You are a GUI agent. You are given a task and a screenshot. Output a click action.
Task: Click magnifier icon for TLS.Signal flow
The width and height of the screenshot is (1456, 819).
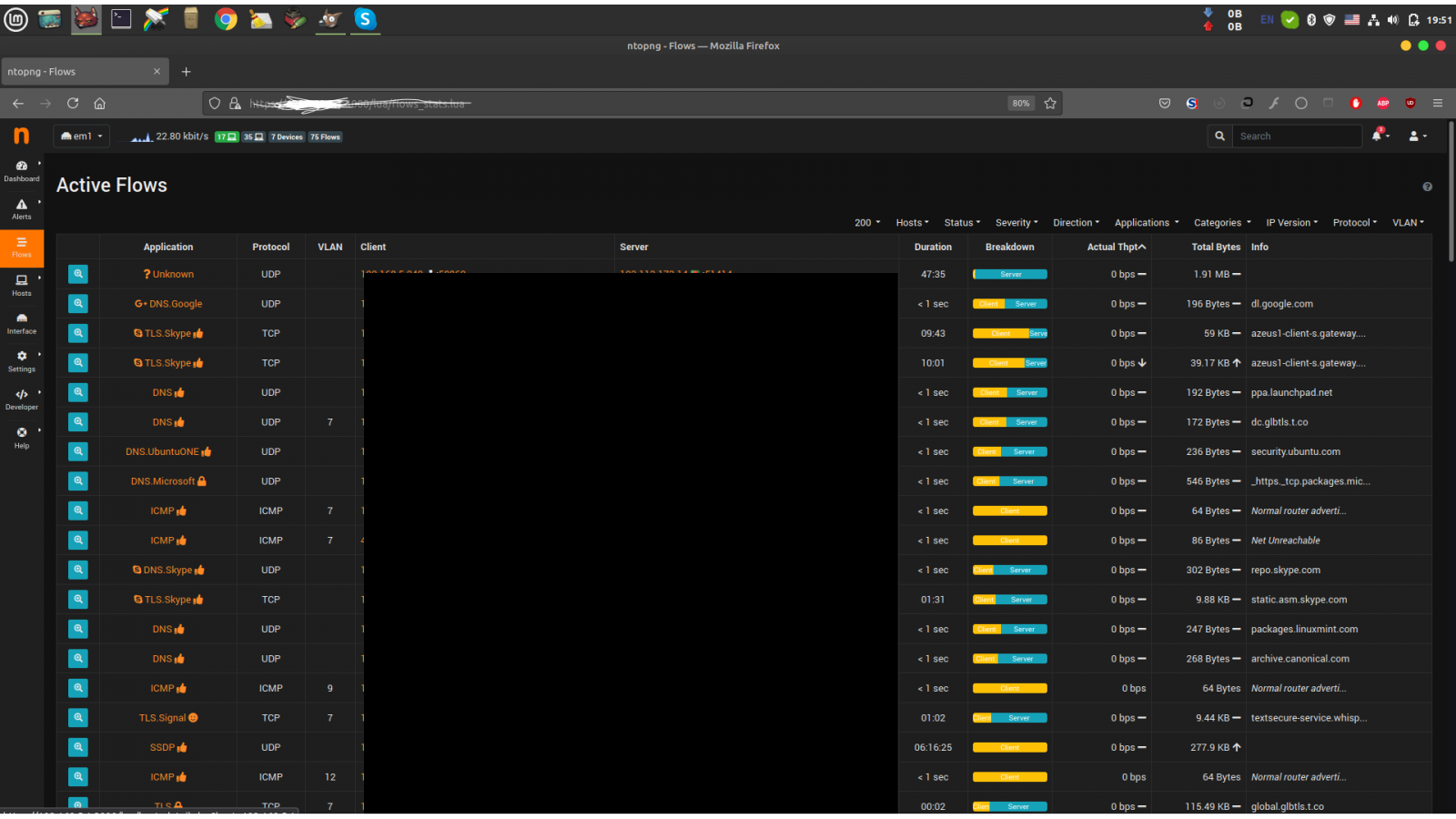78,718
